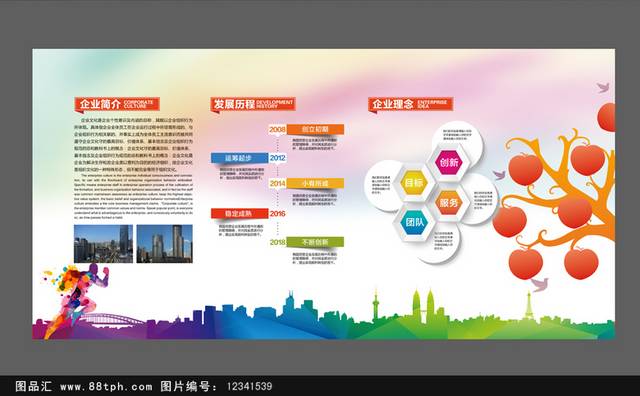Select the blue 团队 hexagon
Screen dimensions: 640x396
tap(414, 222)
